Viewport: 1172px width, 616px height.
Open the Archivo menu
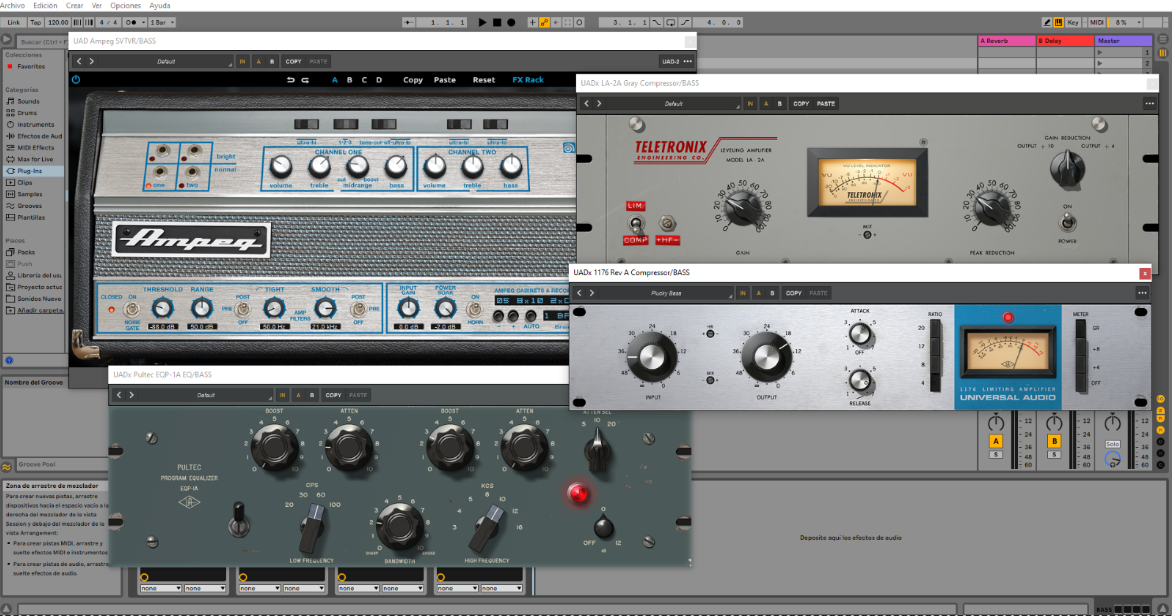13,5
